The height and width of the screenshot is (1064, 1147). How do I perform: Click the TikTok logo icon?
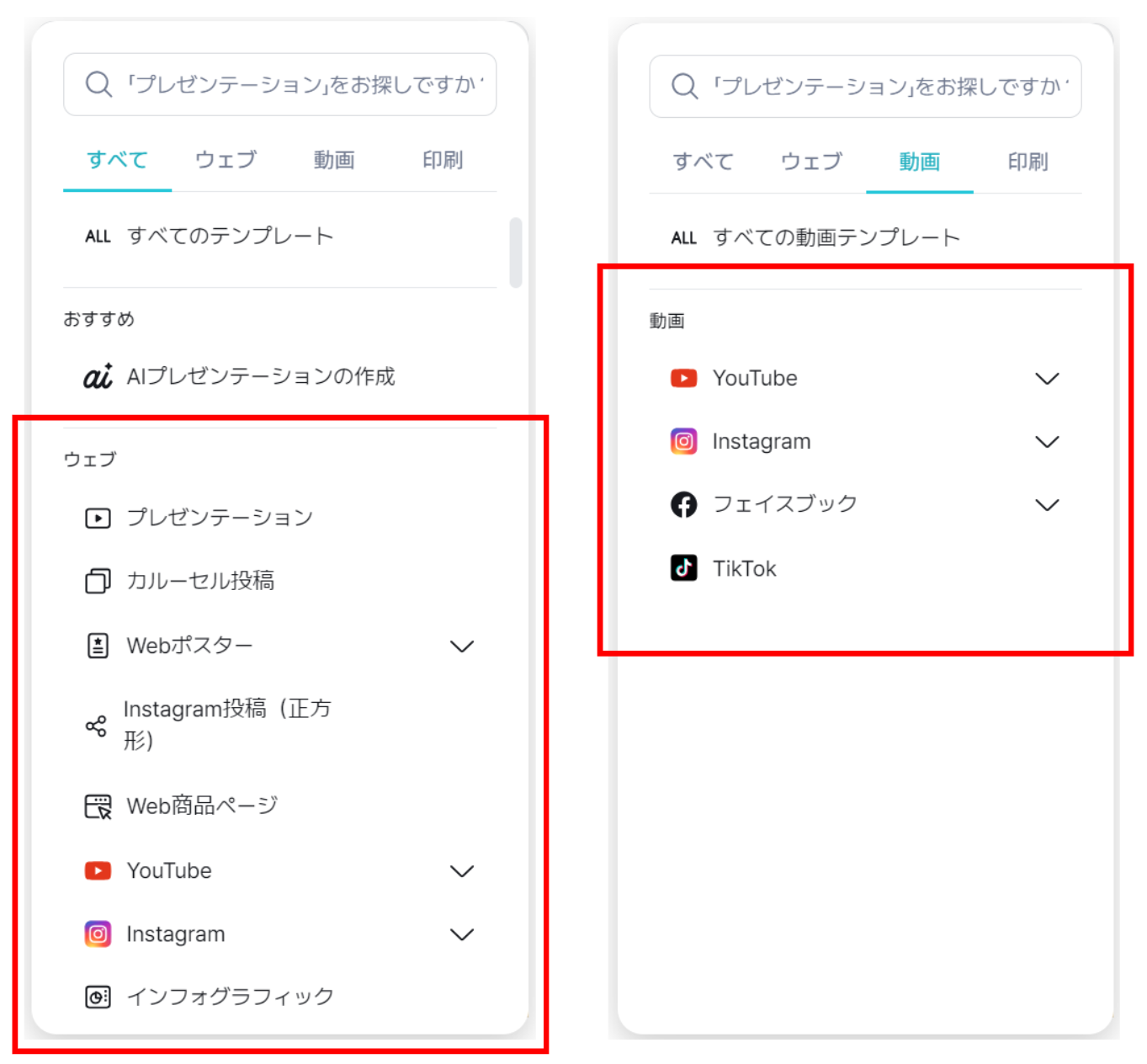[683, 568]
